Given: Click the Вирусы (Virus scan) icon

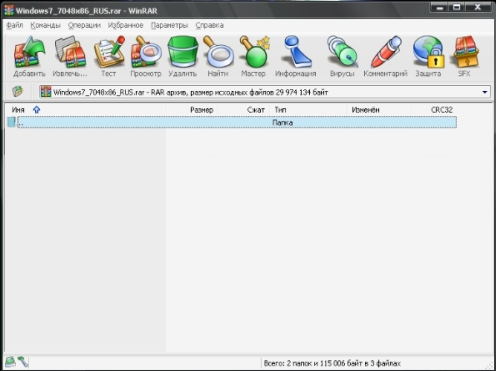Looking at the screenshot, I should point(342,56).
